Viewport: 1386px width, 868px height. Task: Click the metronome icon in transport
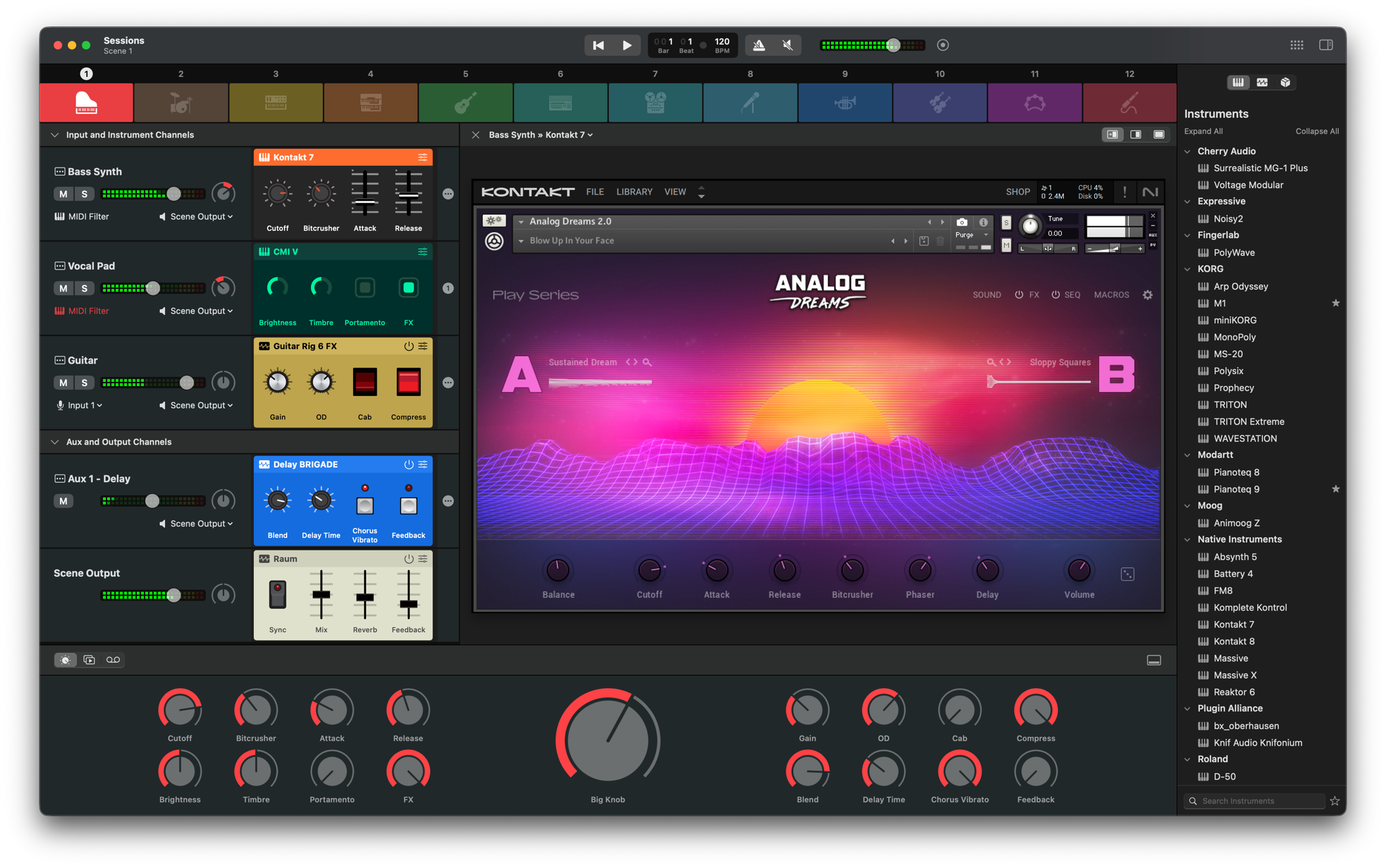pos(759,45)
